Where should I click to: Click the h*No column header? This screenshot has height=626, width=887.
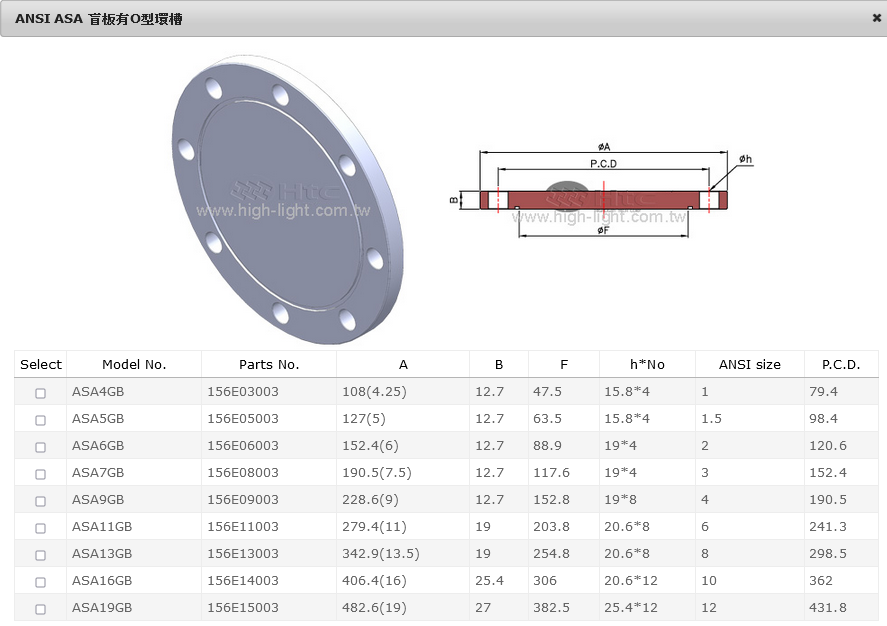pos(647,365)
